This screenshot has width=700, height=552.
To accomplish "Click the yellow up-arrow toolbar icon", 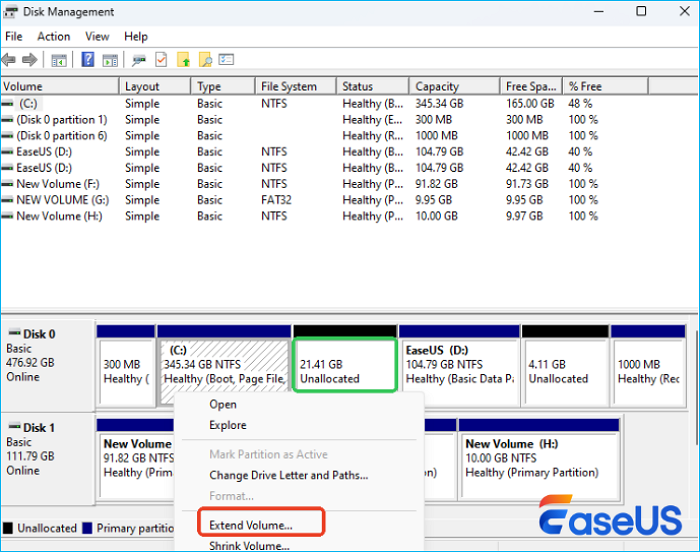I will click(183, 60).
